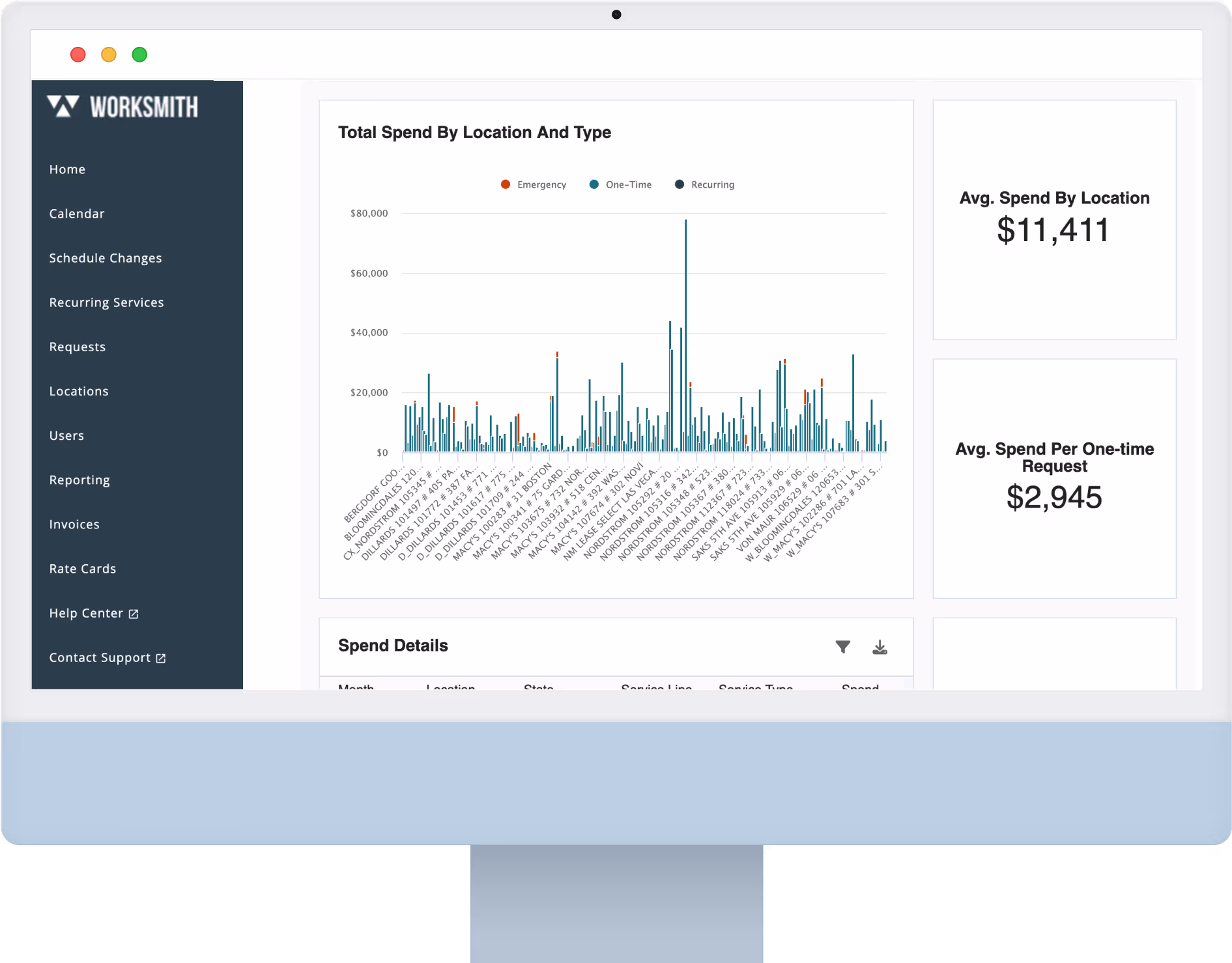Viewport: 1232px width, 963px height.
Task: Click the yellow minimize window dot
Action: 109,55
